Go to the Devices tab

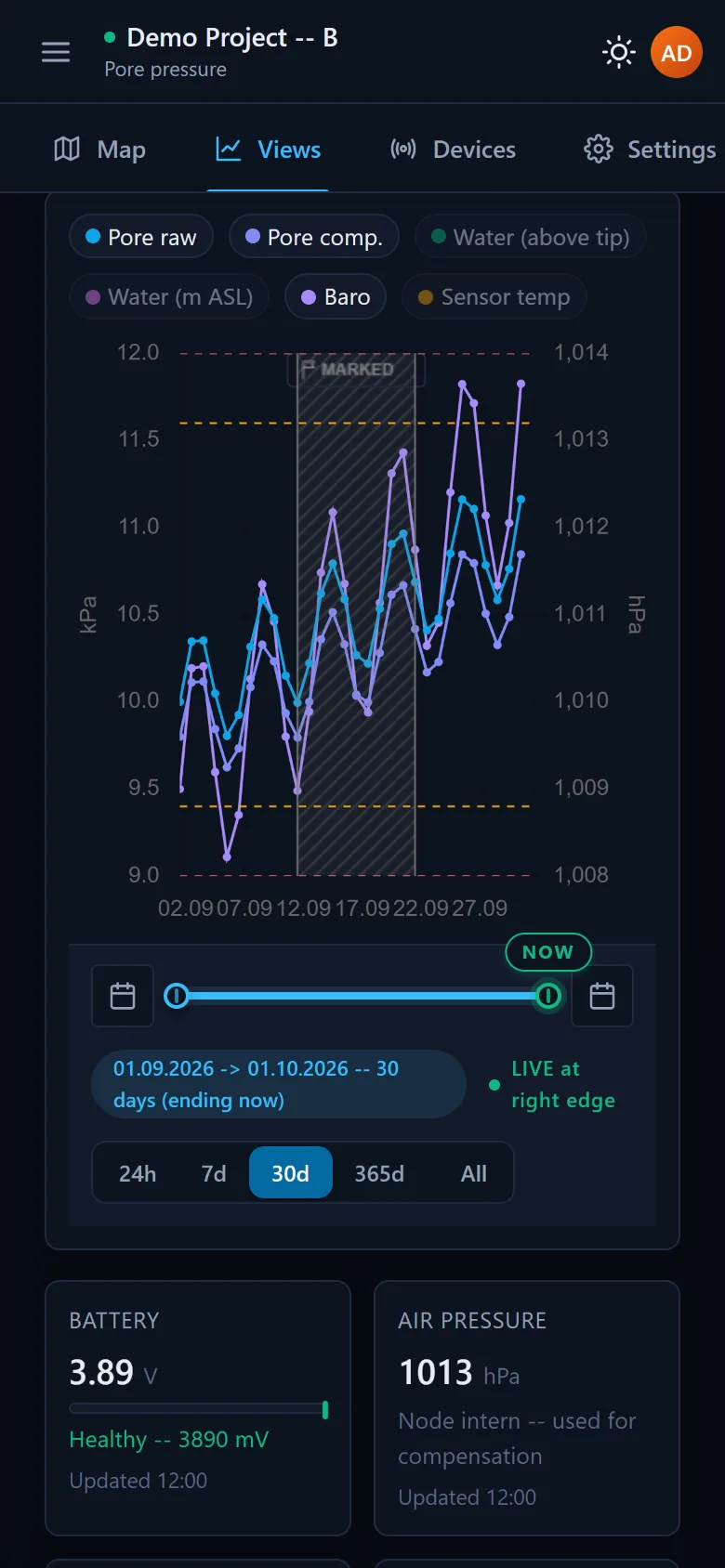(x=454, y=150)
